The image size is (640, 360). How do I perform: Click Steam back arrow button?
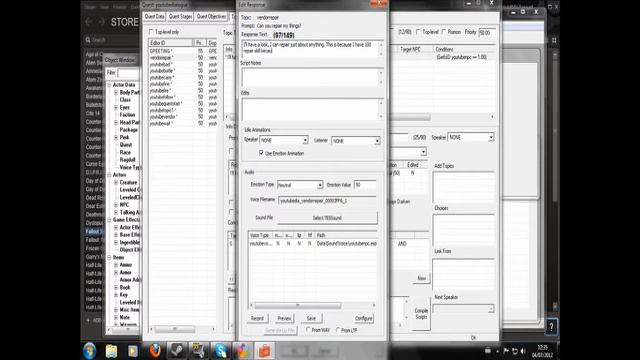click(89, 22)
